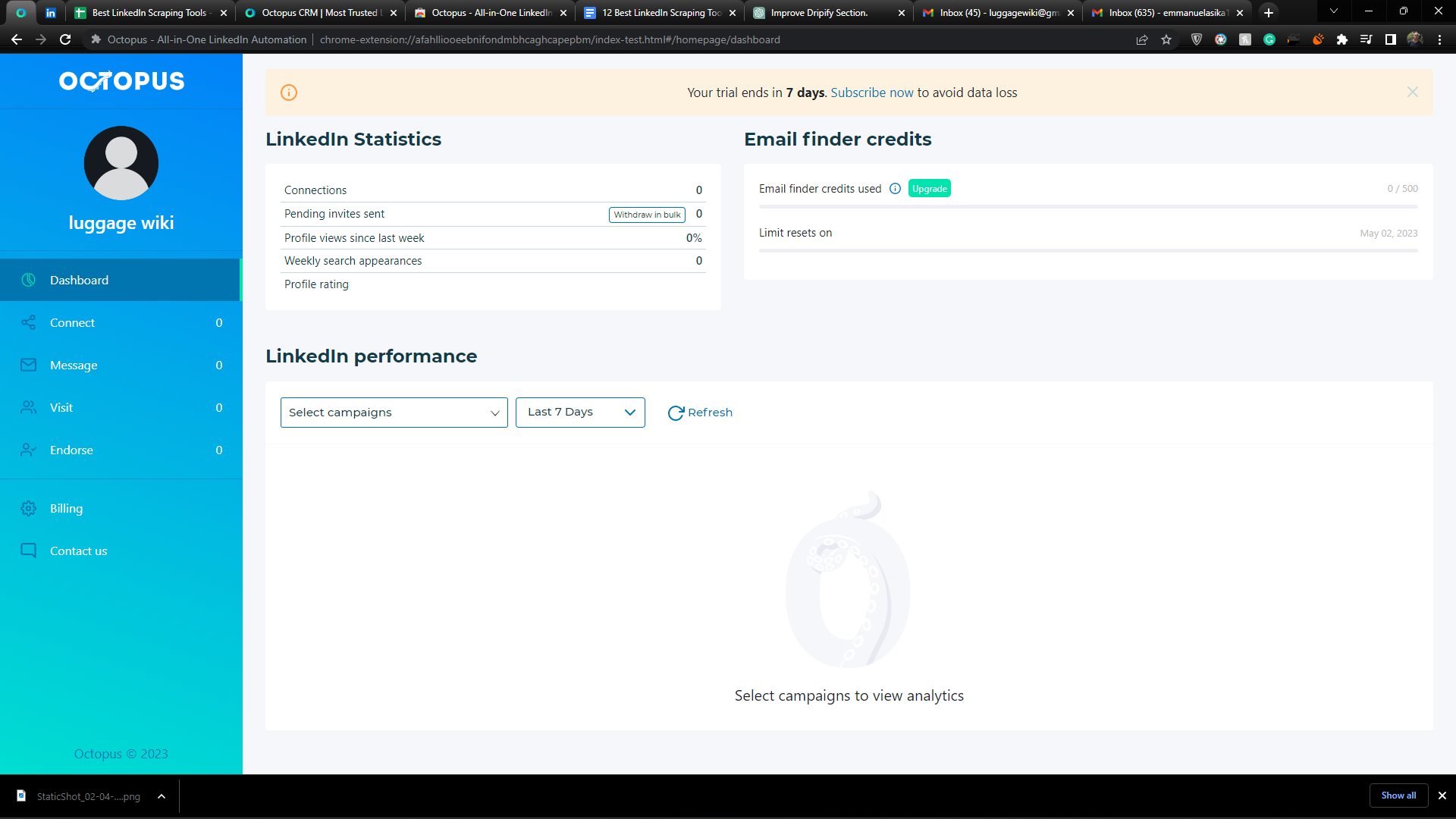Image resolution: width=1456 pixels, height=819 pixels.
Task: Click Refresh in LinkedIn performance
Action: [x=700, y=413]
